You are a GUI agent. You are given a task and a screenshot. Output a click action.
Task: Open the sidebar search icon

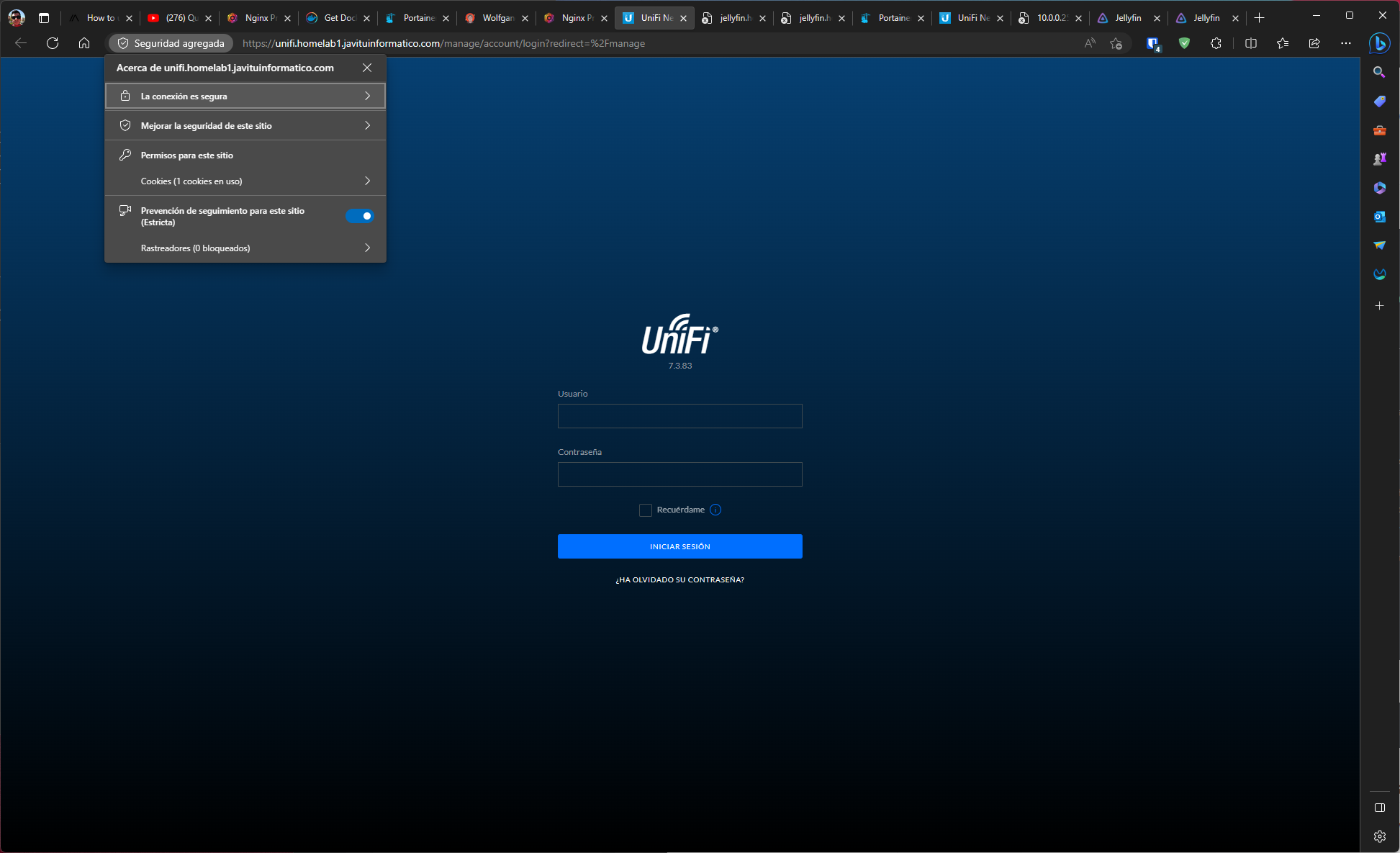coord(1379,72)
